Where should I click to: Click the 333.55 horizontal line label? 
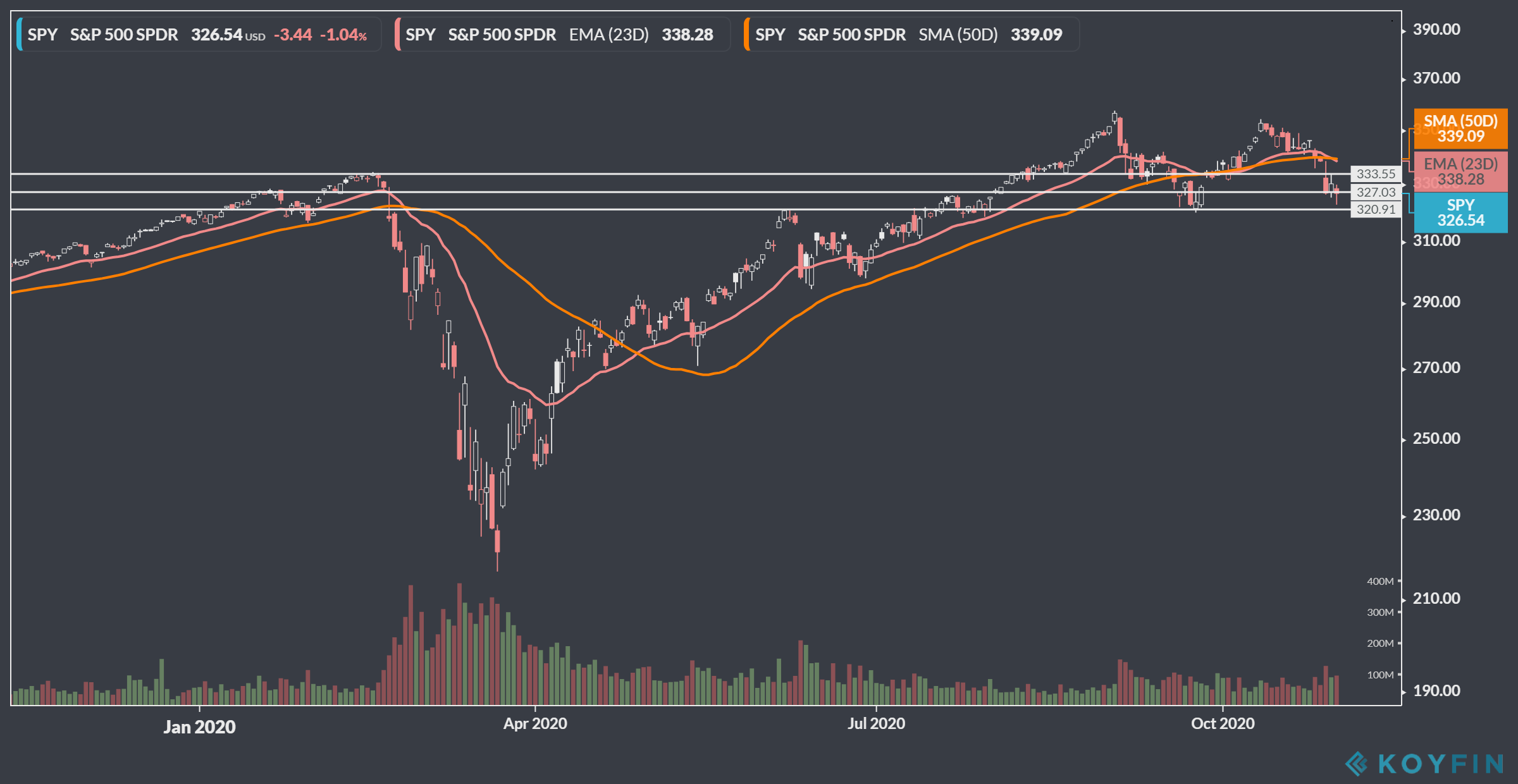(1376, 174)
